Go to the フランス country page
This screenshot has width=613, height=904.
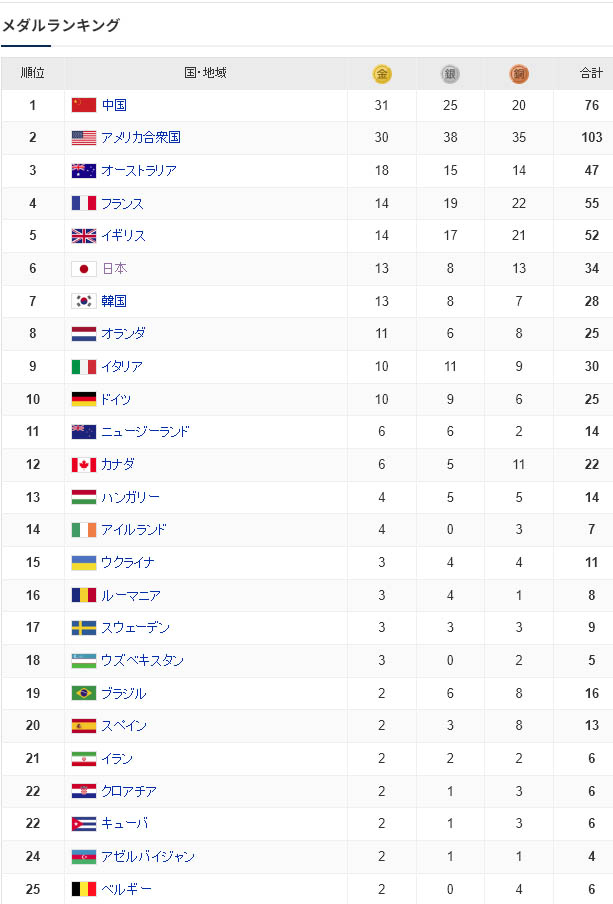coord(122,203)
